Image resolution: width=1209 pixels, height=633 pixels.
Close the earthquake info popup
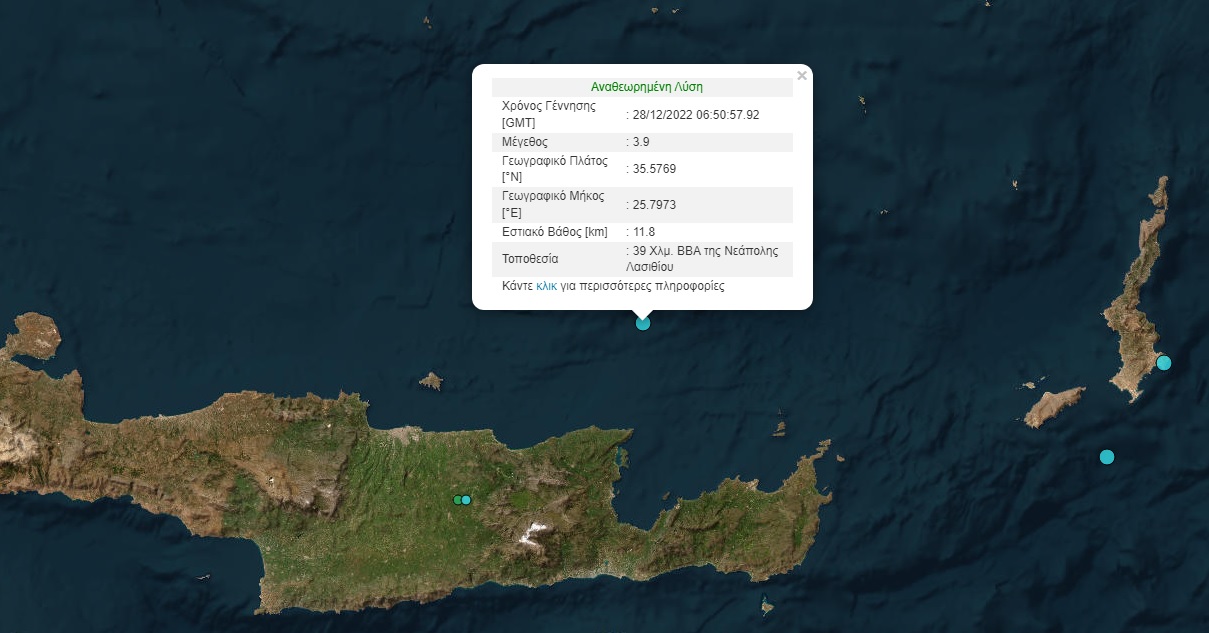(x=801, y=75)
